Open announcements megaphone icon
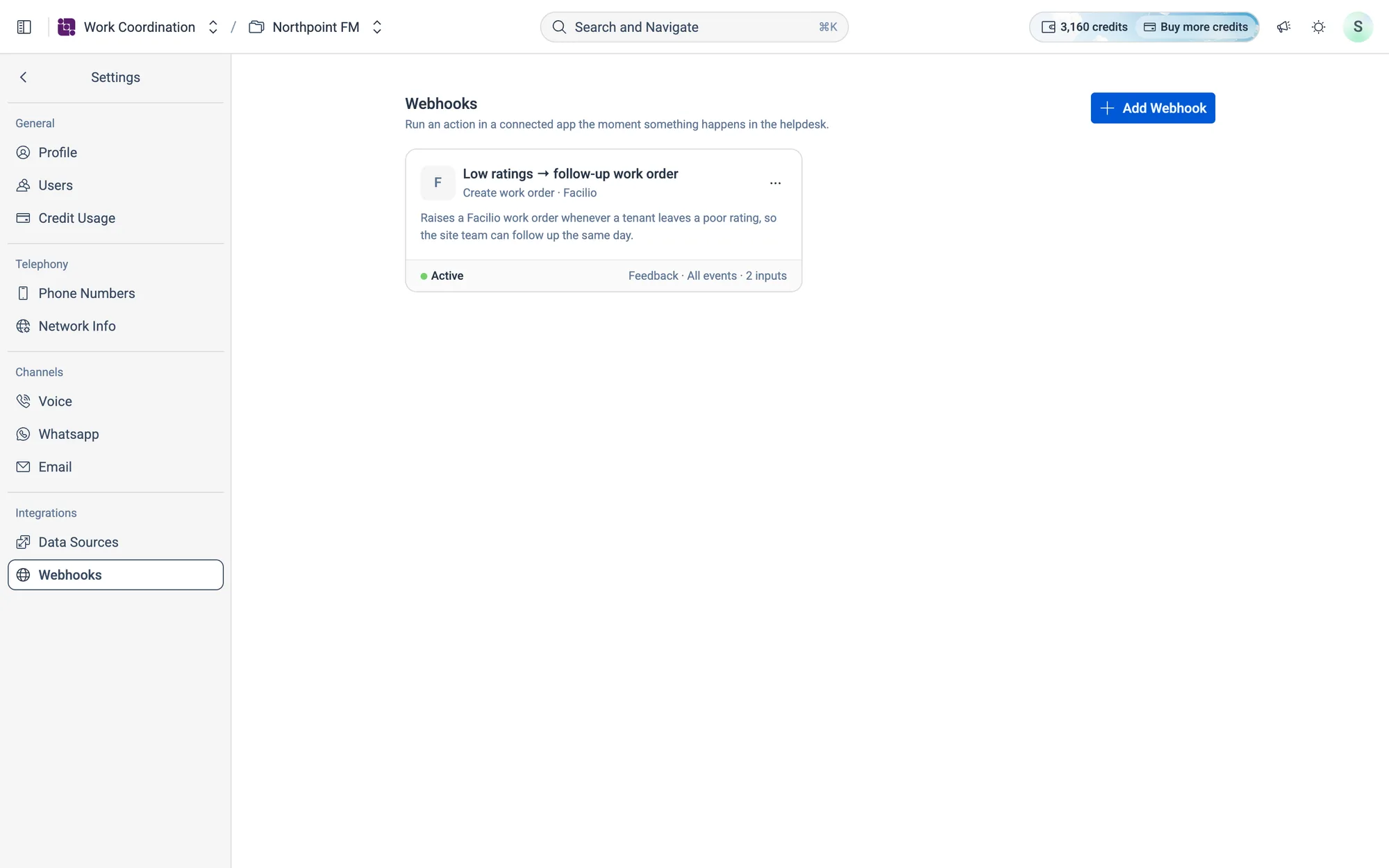 1283,27
